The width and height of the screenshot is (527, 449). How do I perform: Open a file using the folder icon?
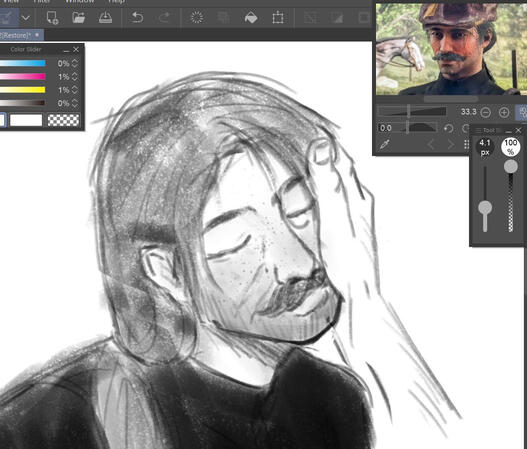[78, 17]
